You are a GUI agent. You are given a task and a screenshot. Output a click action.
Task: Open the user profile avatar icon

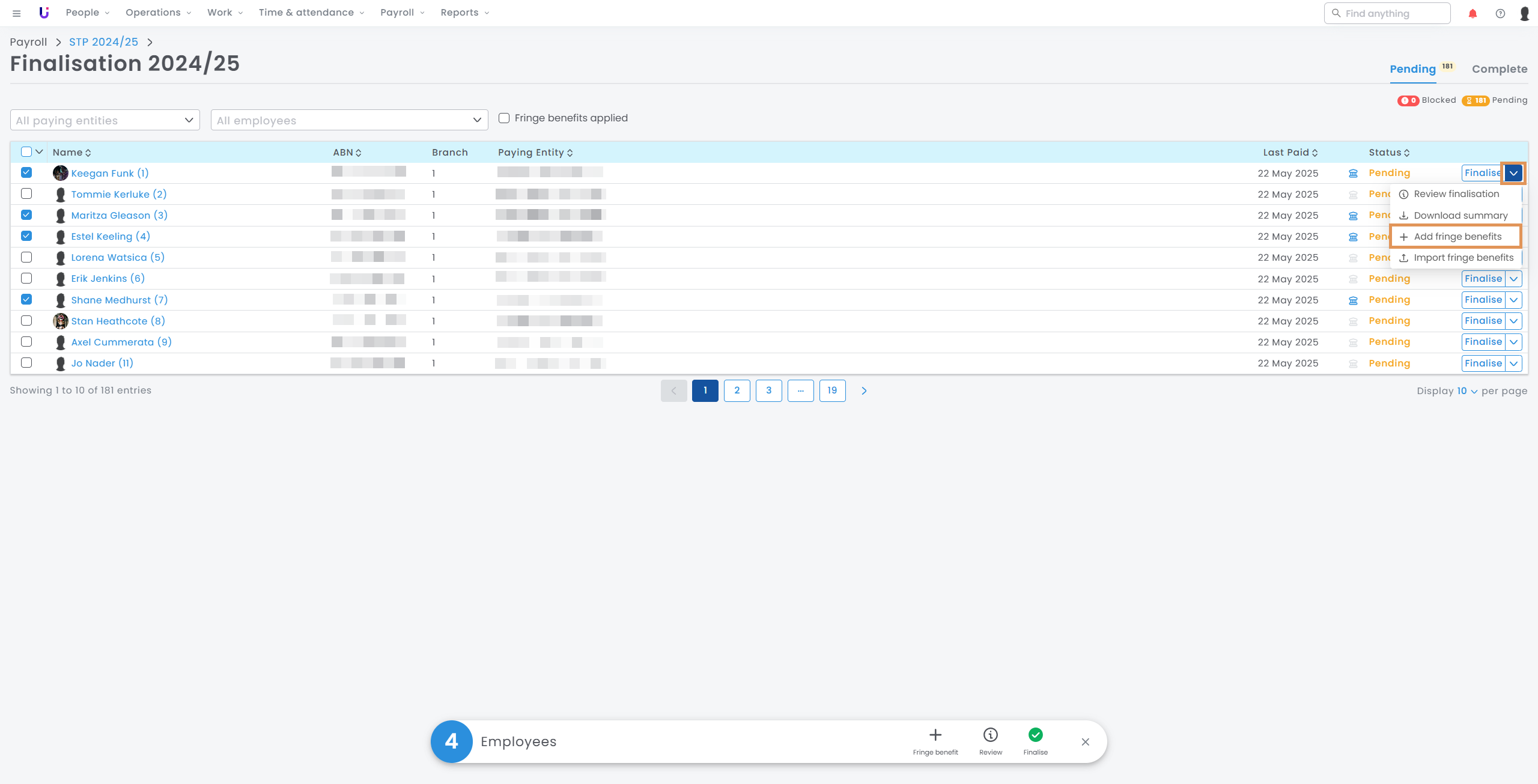point(1524,13)
